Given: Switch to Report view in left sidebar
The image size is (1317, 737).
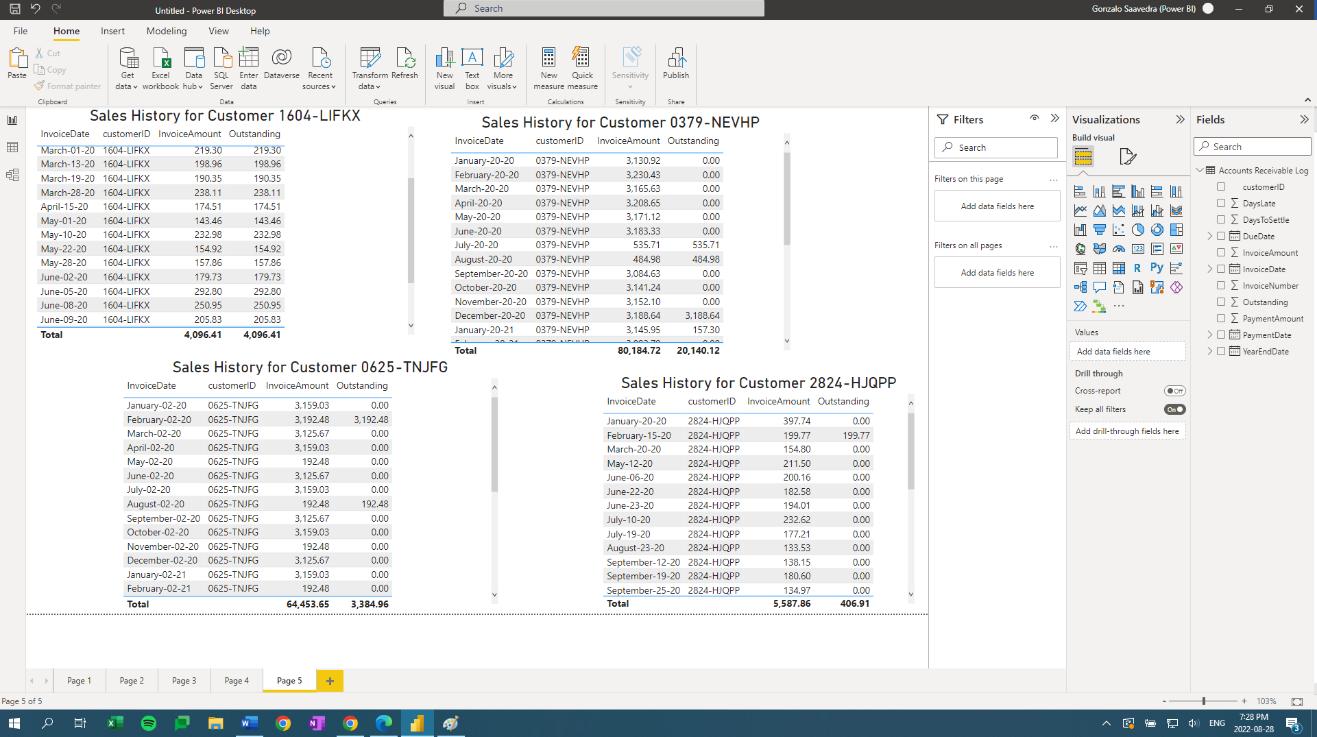Looking at the screenshot, I should tap(13, 121).
